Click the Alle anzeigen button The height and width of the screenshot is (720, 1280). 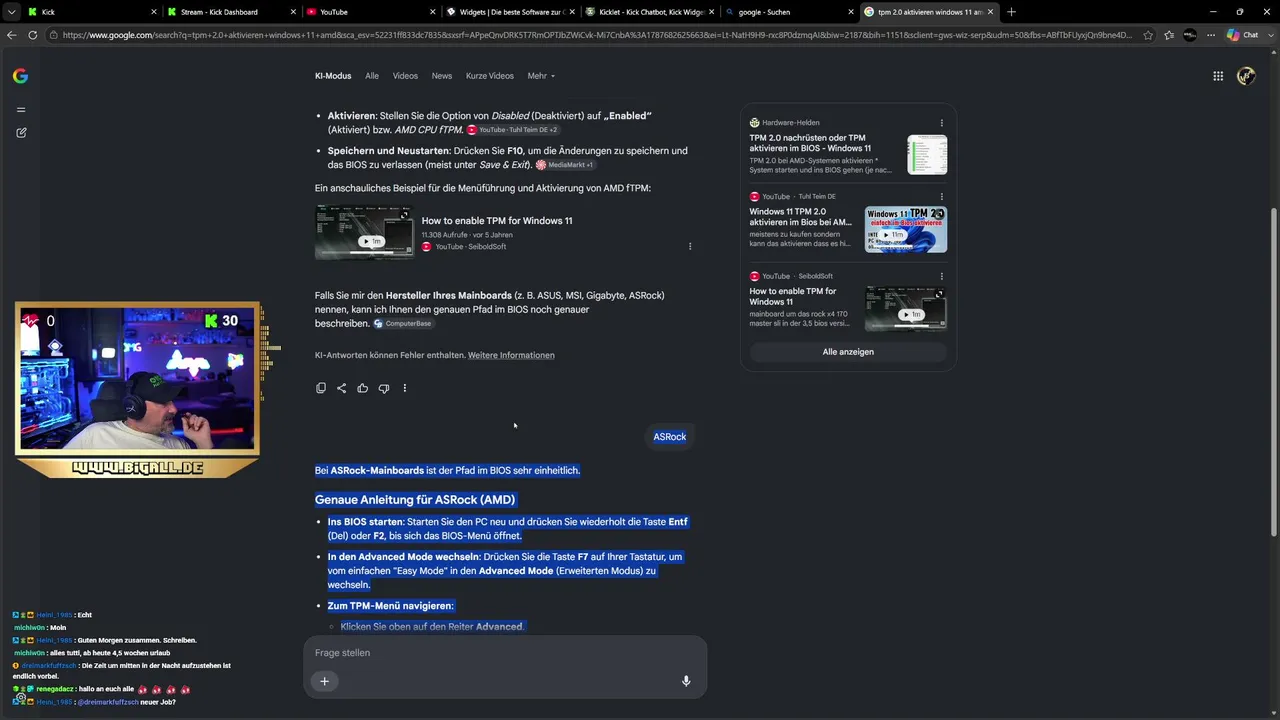coord(848,352)
